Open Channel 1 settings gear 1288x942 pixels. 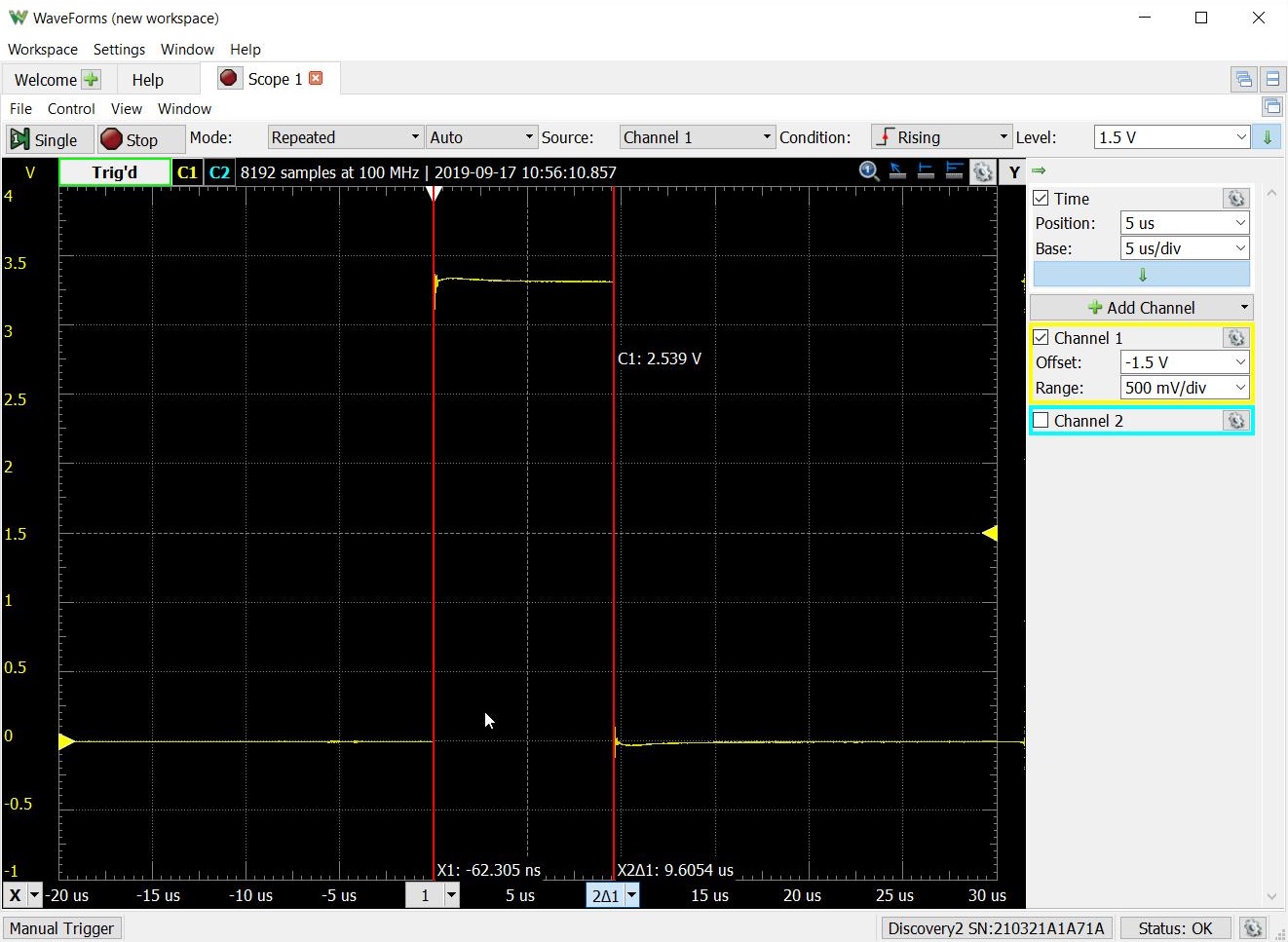(1236, 337)
